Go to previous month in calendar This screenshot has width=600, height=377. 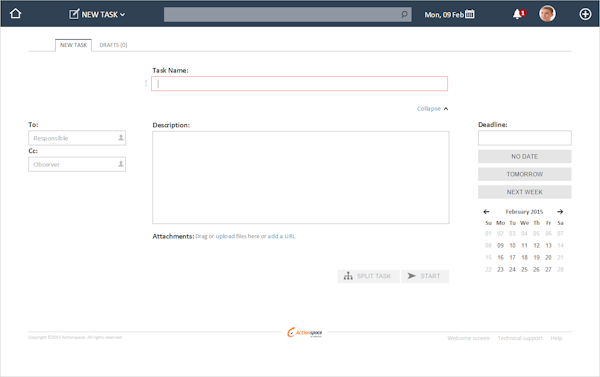click(486, 212)
